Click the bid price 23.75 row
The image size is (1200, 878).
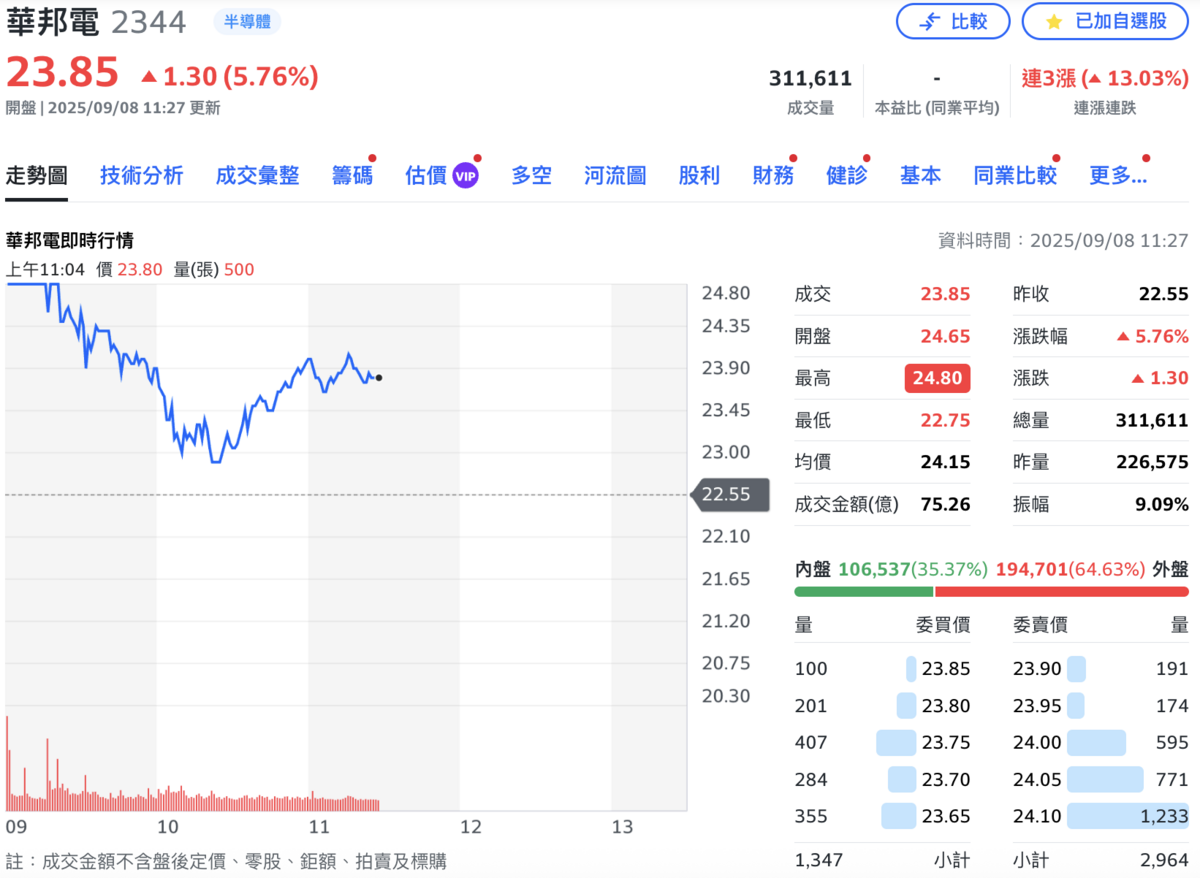tap(882, 743)
